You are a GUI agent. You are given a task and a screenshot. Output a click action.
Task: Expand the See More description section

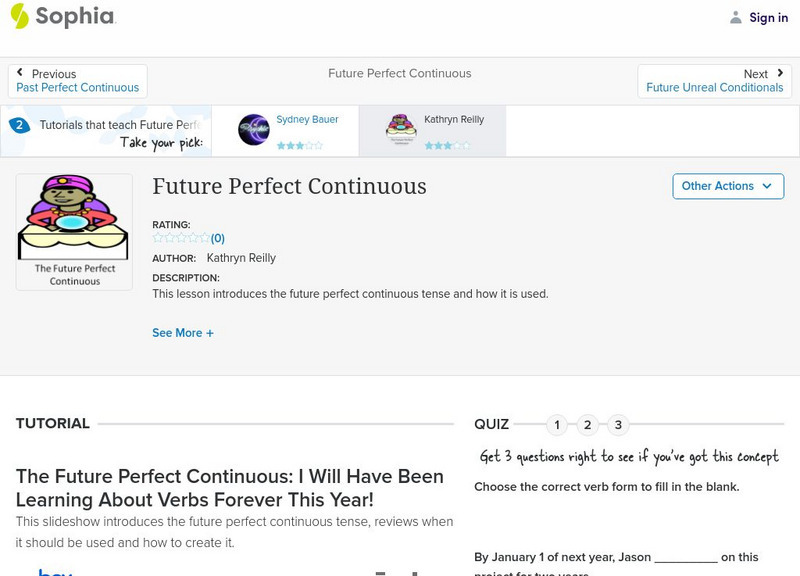[183, 333]
